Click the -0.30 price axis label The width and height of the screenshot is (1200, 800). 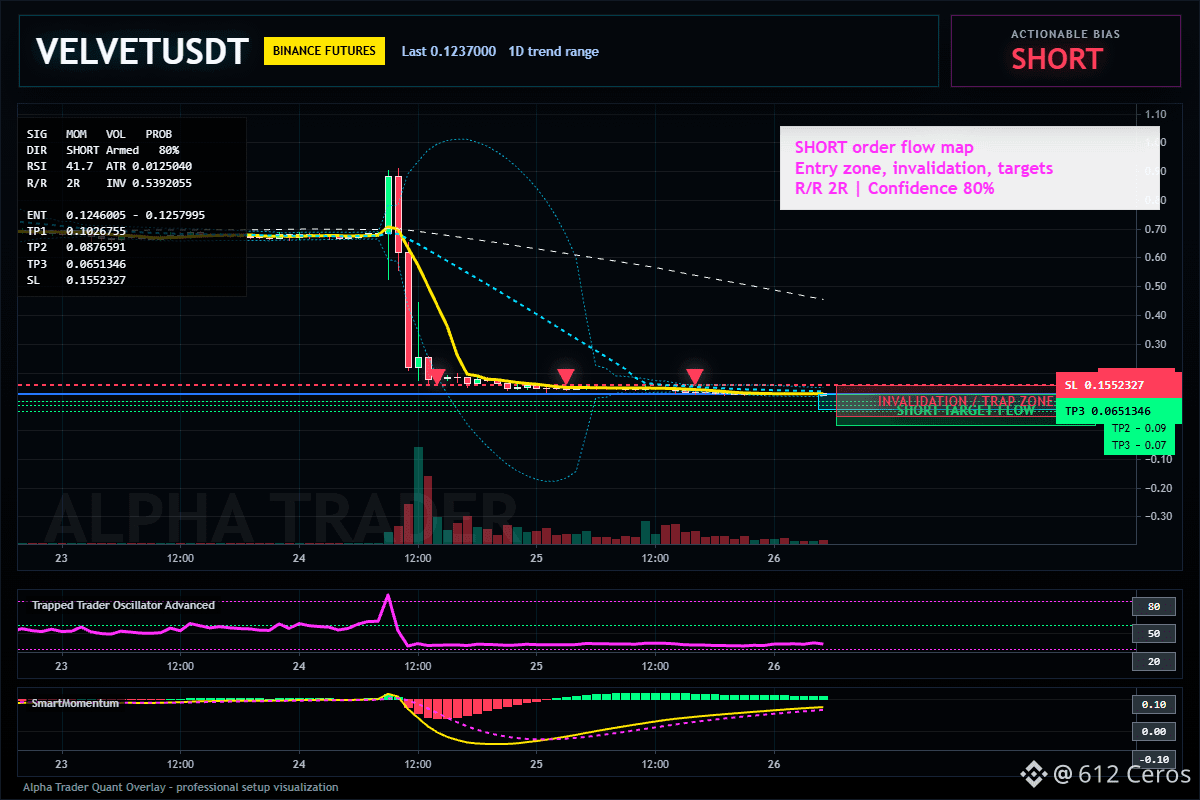[x=1158, y=516]
